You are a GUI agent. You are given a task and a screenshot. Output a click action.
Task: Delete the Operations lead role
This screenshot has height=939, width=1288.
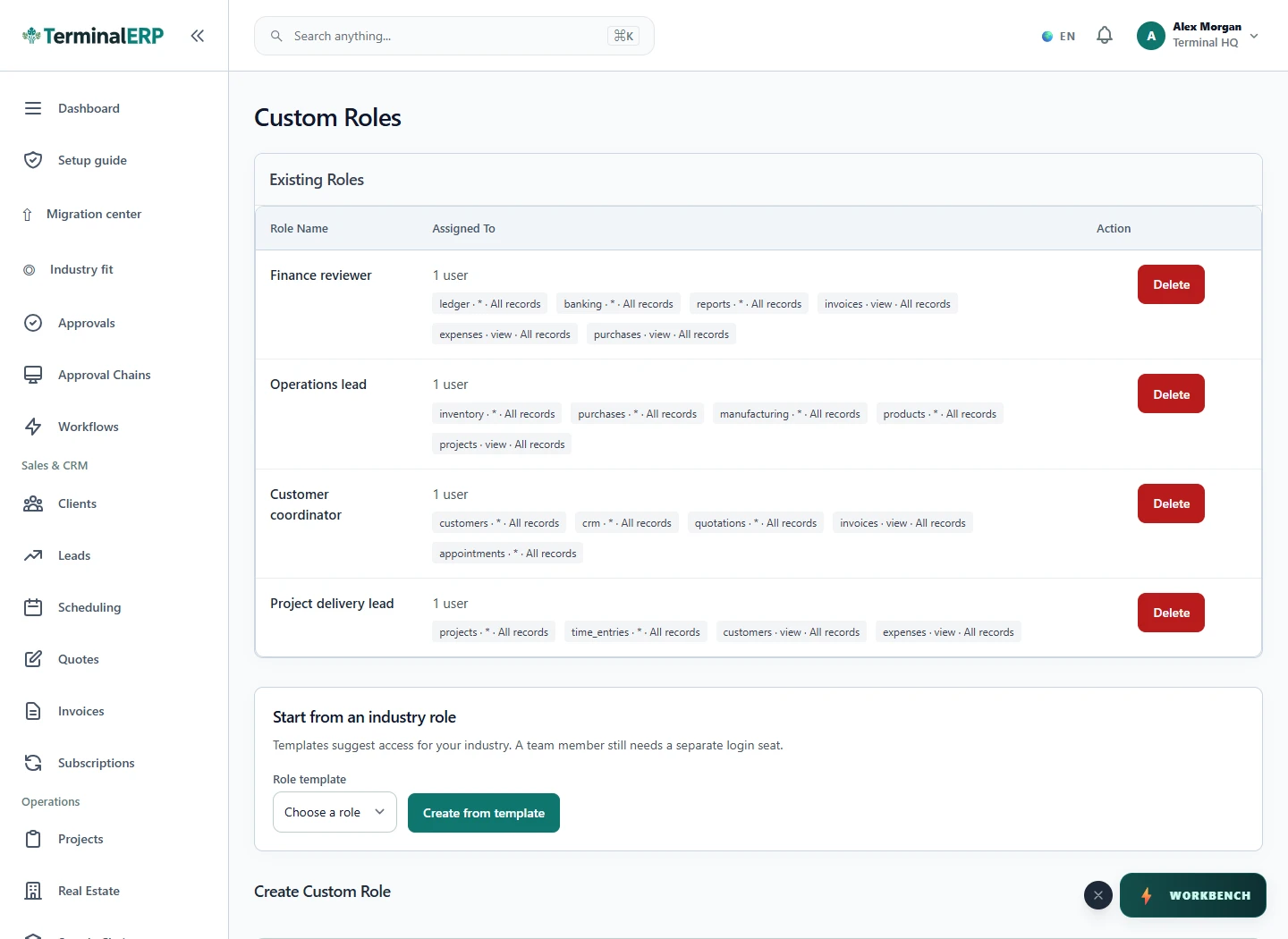pyautogui.click(x=1171, y=394)
